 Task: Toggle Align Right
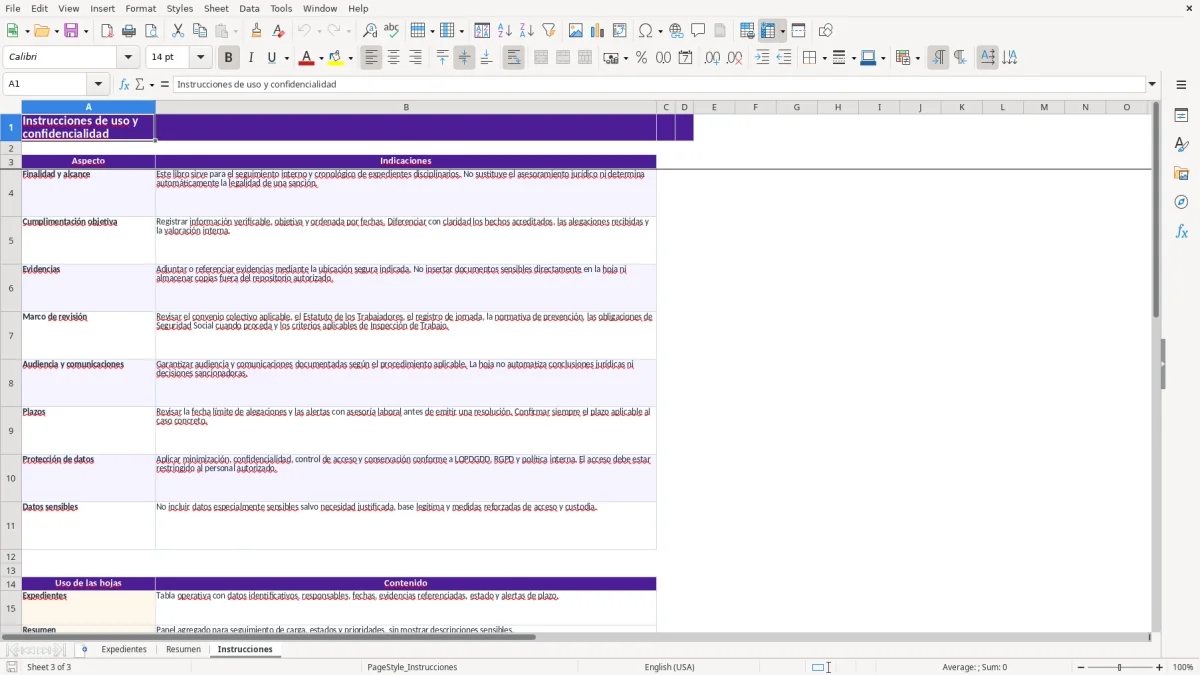pos(415,58)
